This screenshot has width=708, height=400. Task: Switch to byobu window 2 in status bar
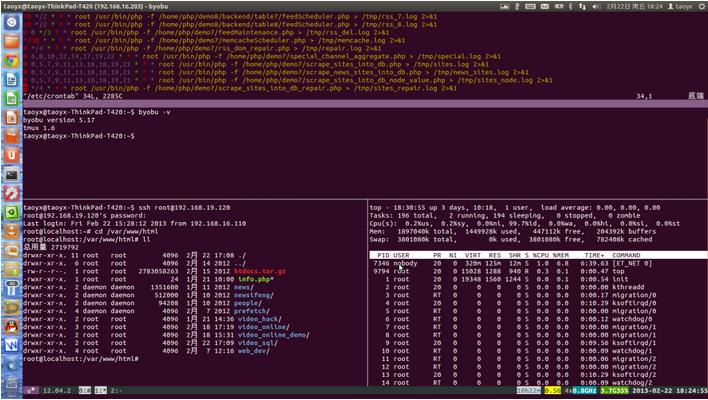(117, 390)
